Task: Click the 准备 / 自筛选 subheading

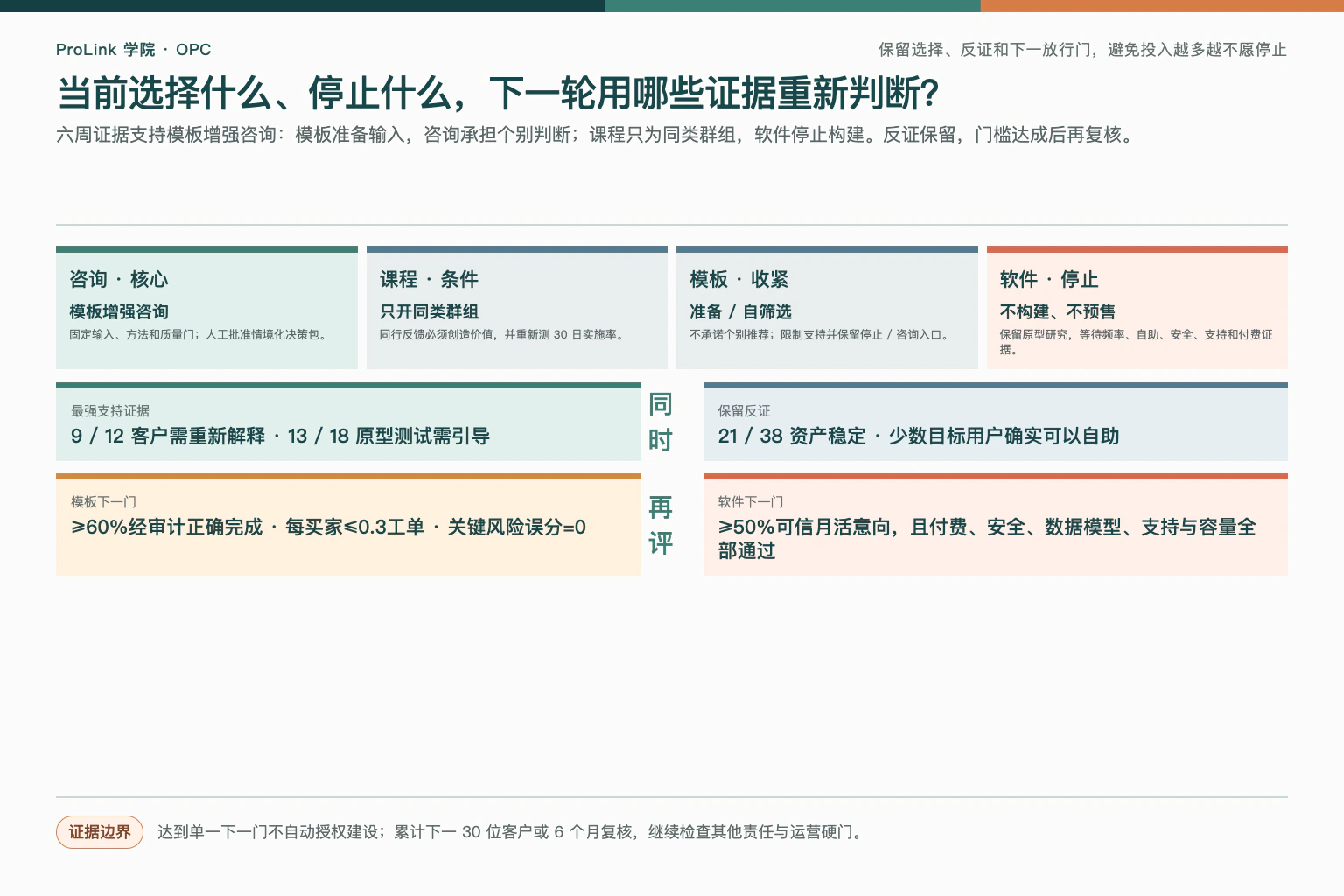Action: (740, 311)
